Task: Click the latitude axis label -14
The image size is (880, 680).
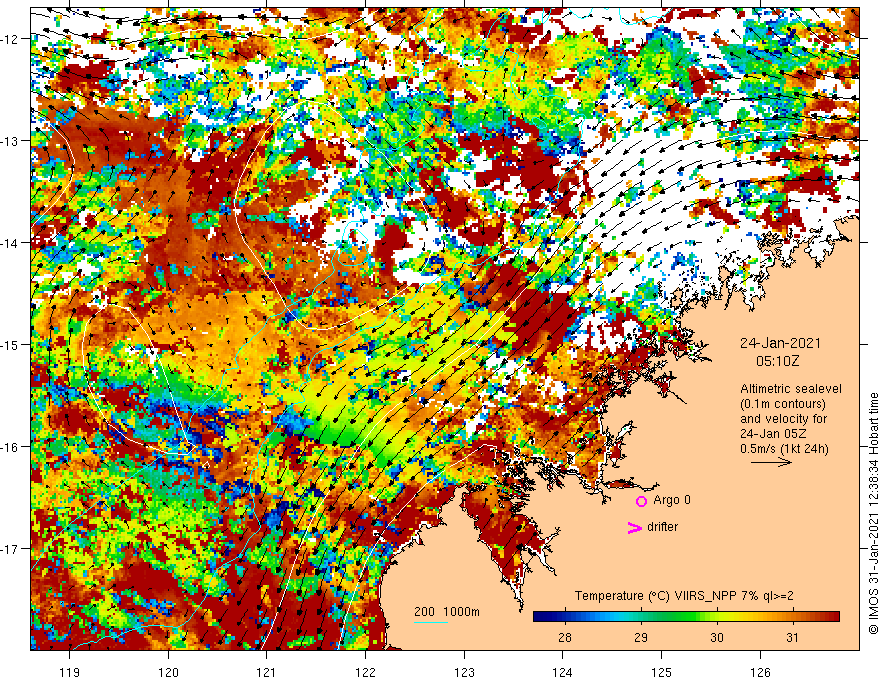Action: (x=11, y=243)
